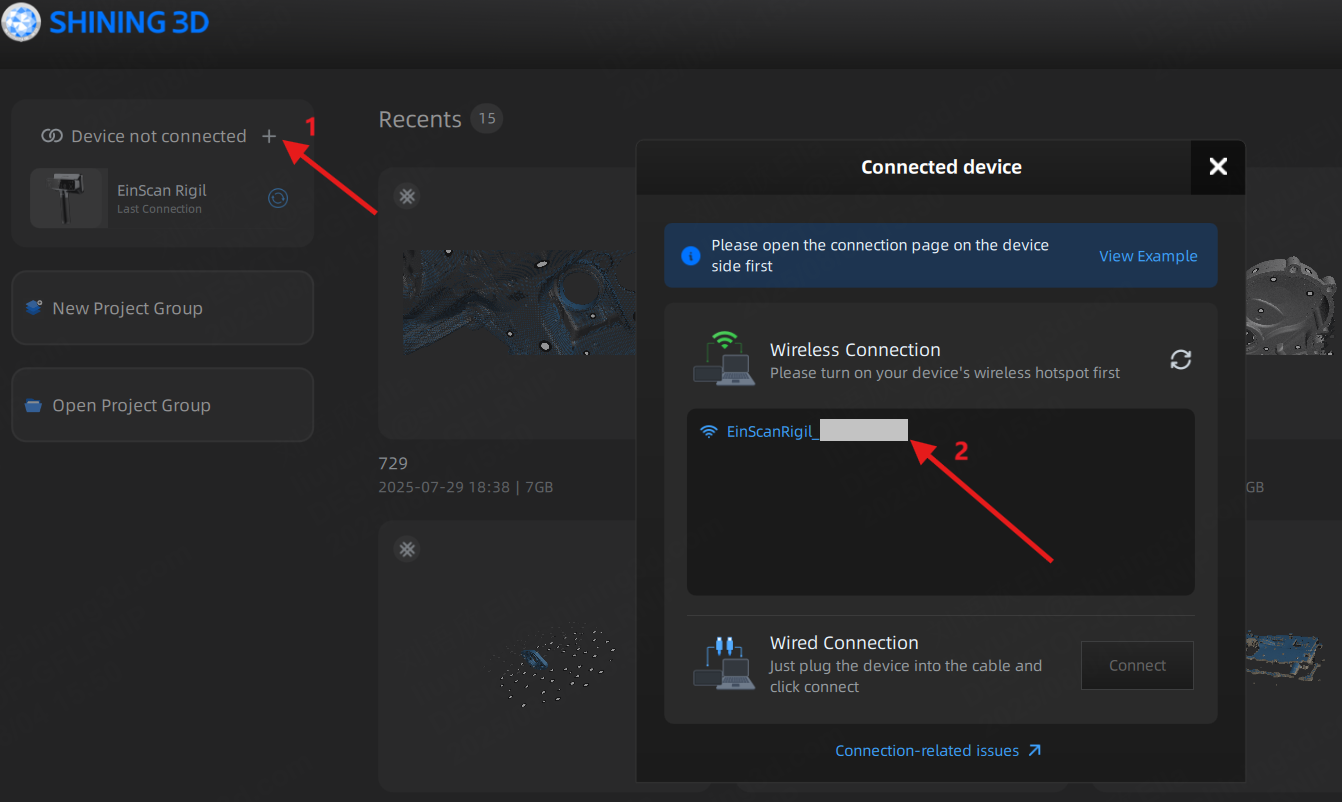The width and height of the screenshot is (1342, 802).
Task: Click the info icon in blue banner
Action: (690, 256)
